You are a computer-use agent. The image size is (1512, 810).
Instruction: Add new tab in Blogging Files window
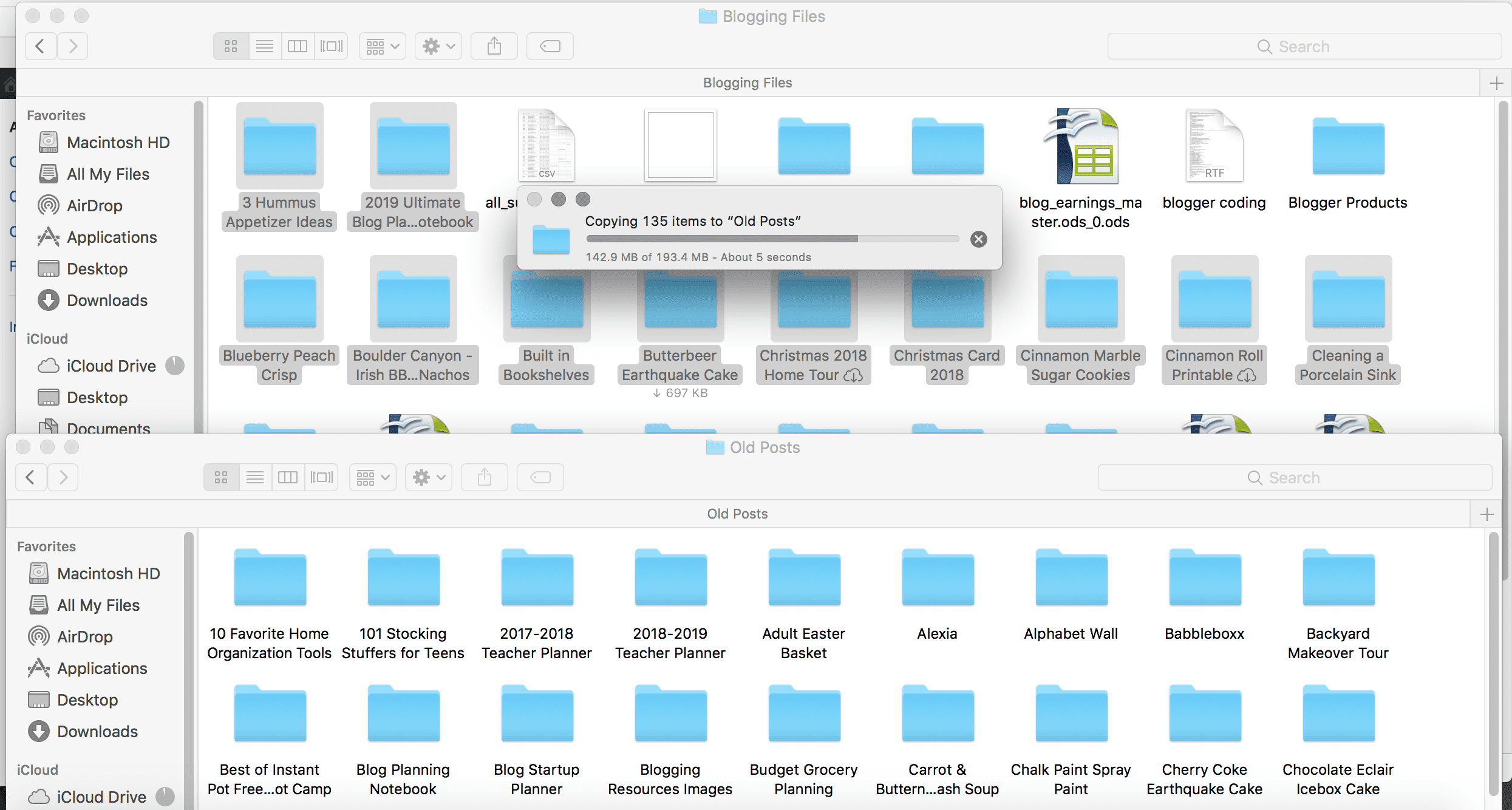1496,83
